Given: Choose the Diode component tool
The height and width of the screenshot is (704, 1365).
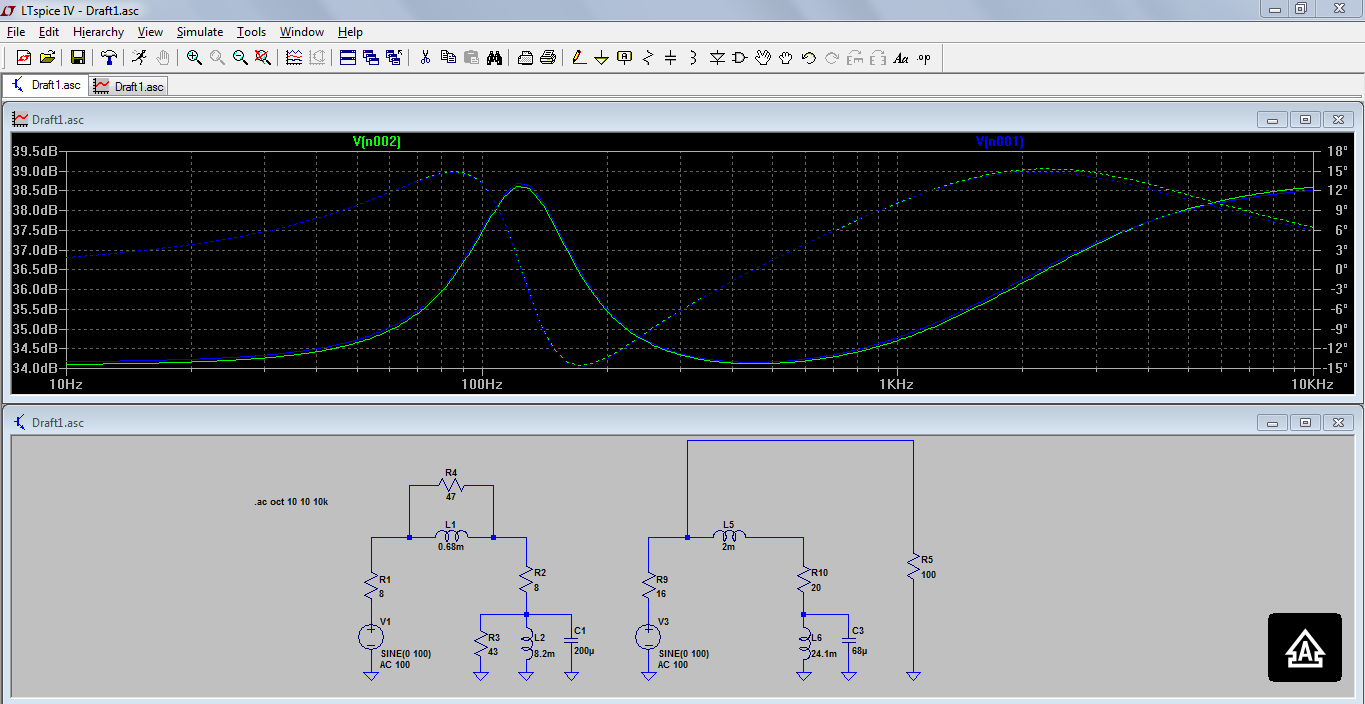Looking at the screenshot, I should click(x=717, y=58).
